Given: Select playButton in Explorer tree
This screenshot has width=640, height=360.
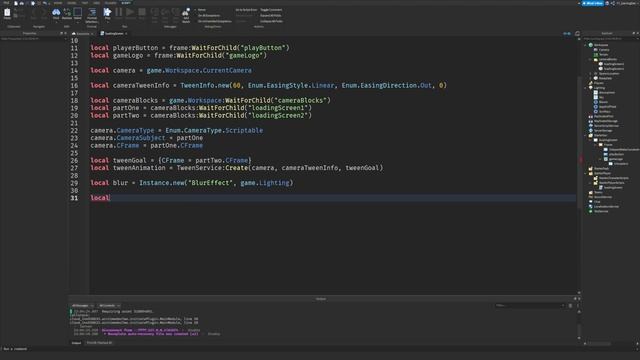Looking at the screenshot, I should click(x=616, y=154).
